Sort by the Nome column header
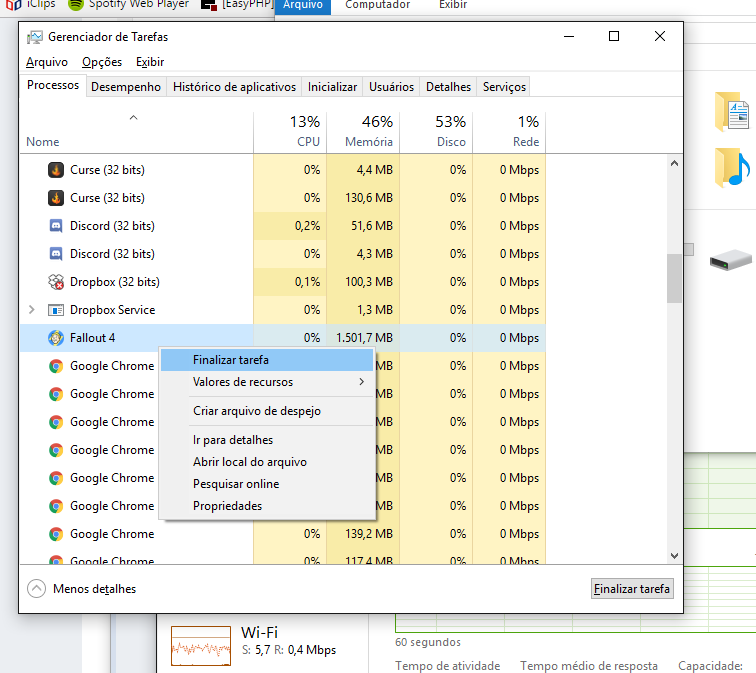The height and width of the screenshot is (673, 756). click(x=137, y=133)
